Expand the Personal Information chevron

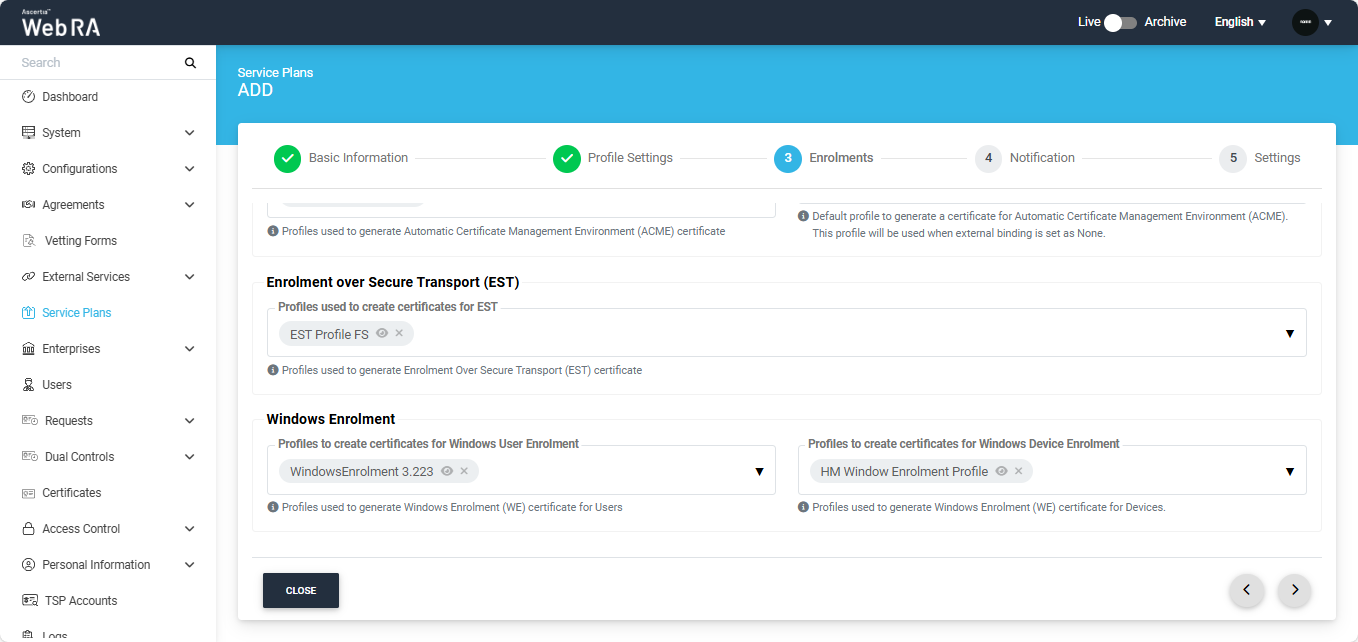click(190, 565)
